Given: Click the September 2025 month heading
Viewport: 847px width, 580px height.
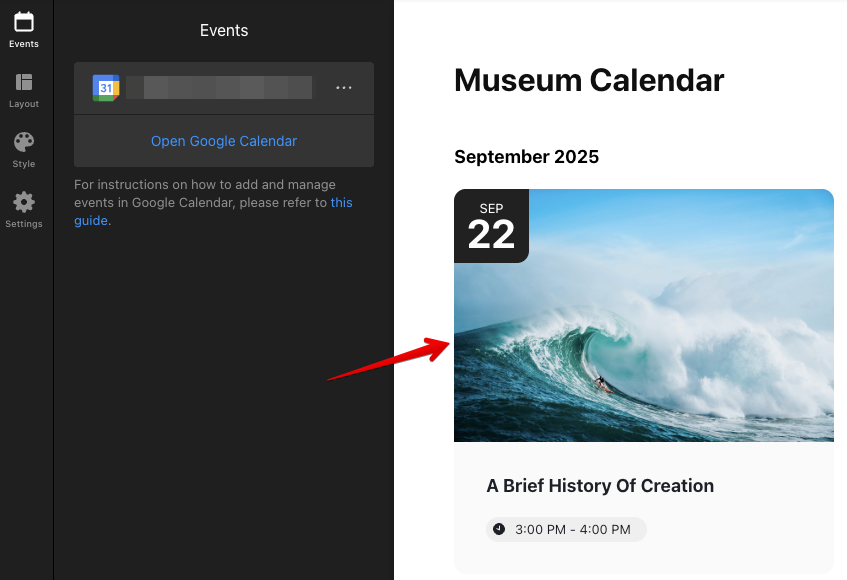Looking at the screenshot, I should (527, 157).
